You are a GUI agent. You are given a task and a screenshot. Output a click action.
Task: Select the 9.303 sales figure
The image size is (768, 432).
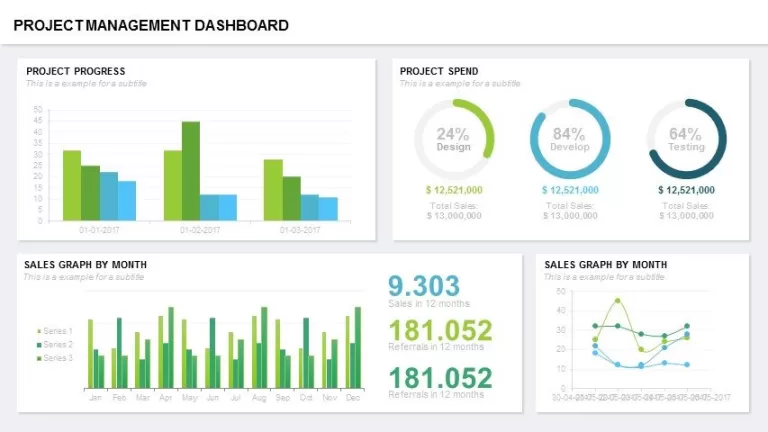point(424,286)
